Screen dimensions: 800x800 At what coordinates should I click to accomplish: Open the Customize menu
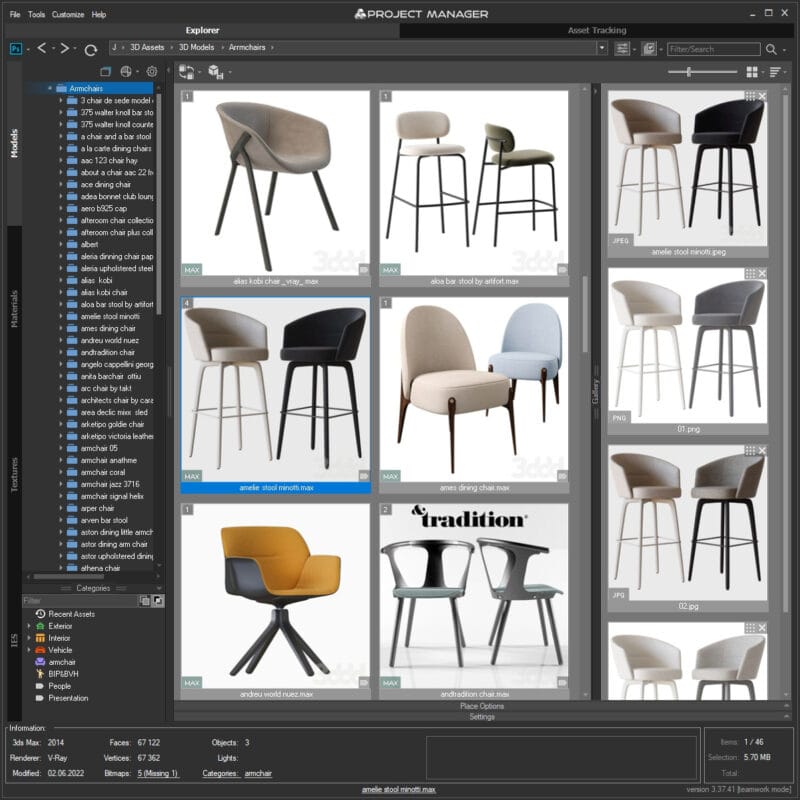tap(68, 14)
